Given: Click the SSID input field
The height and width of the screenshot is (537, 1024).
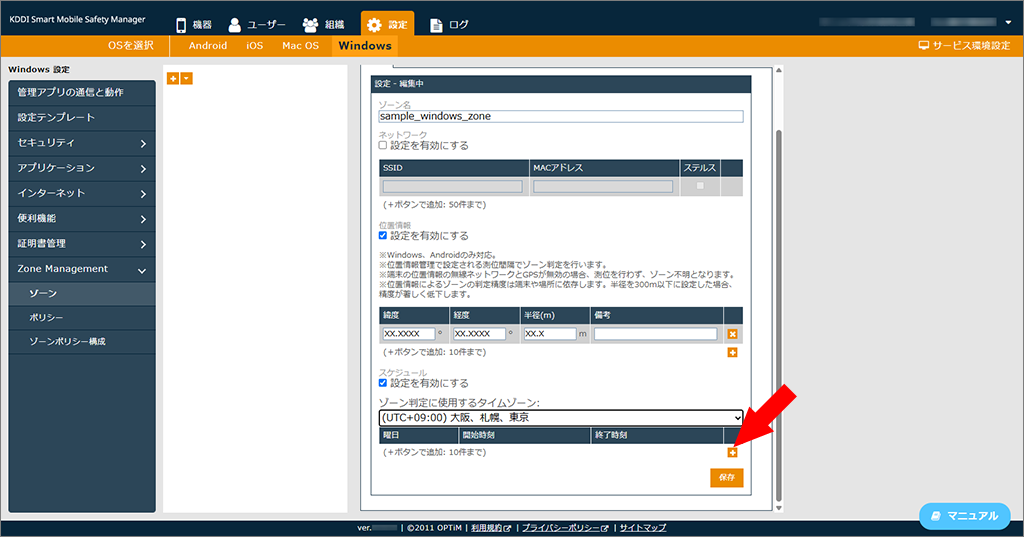Looking at the screenshot, I should [x=453, y=187].
